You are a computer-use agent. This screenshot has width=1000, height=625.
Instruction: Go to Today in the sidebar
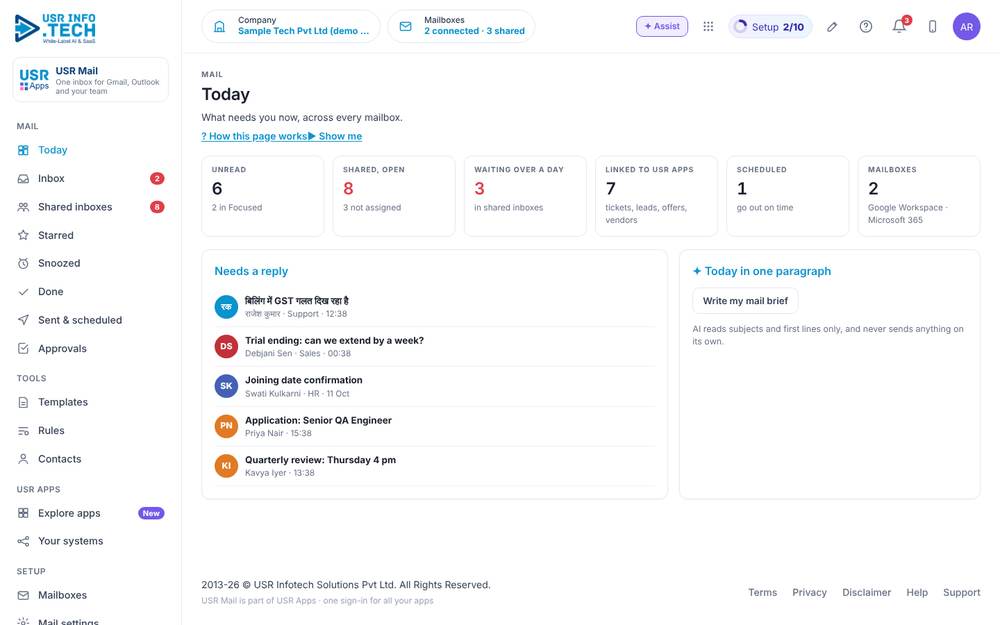(x=91, y=151)
